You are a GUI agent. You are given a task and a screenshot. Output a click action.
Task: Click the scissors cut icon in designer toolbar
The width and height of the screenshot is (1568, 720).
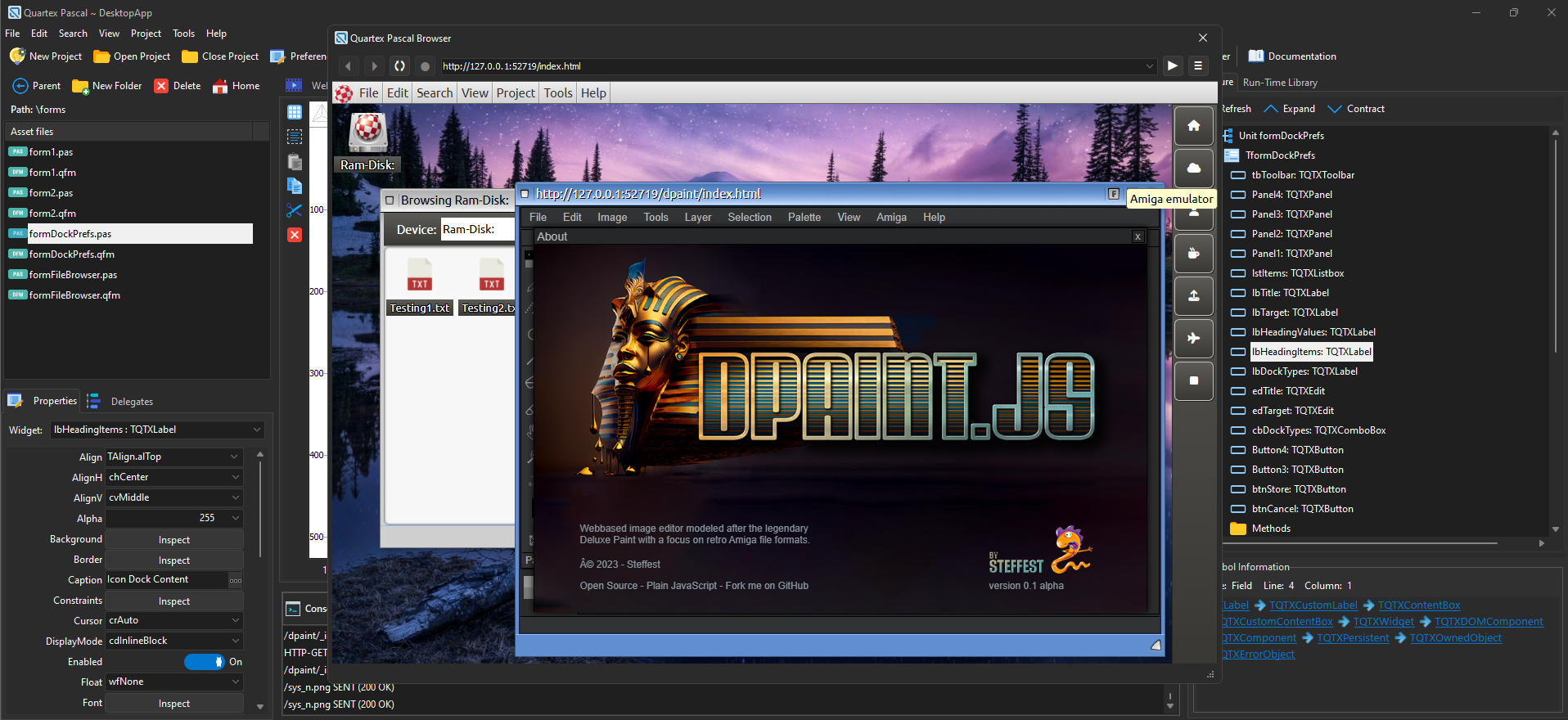pyautogui.click(x=295, y=210)
